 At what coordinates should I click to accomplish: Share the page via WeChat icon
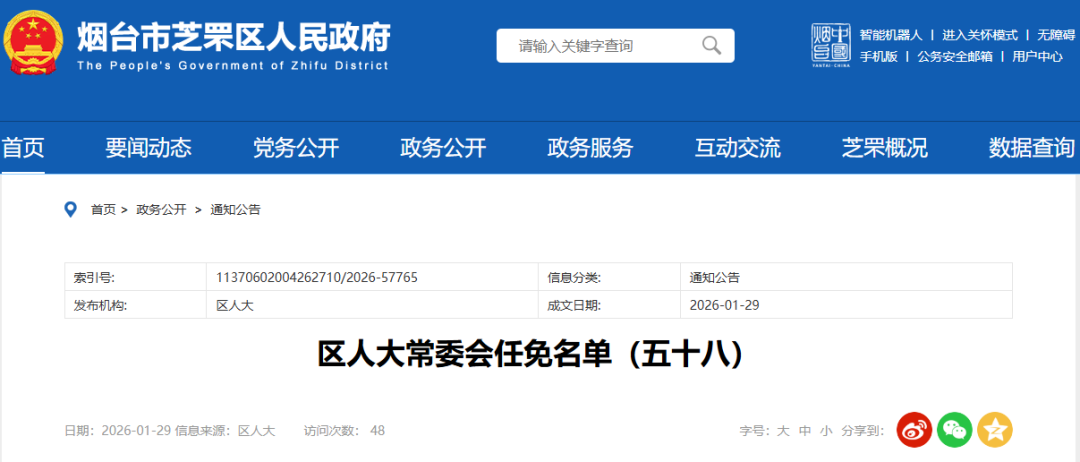click(x=954, y=430)
